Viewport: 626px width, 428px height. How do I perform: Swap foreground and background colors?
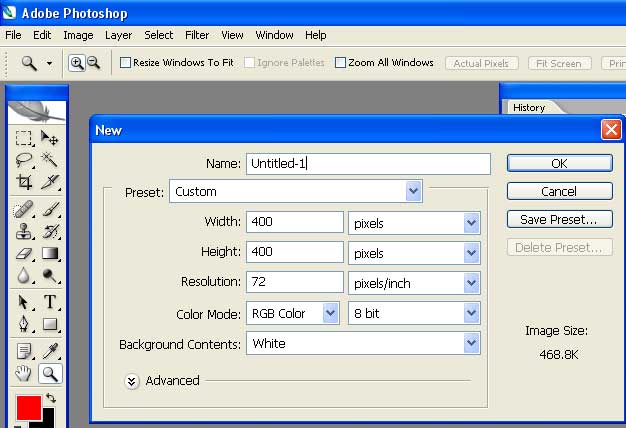point(51,398)
